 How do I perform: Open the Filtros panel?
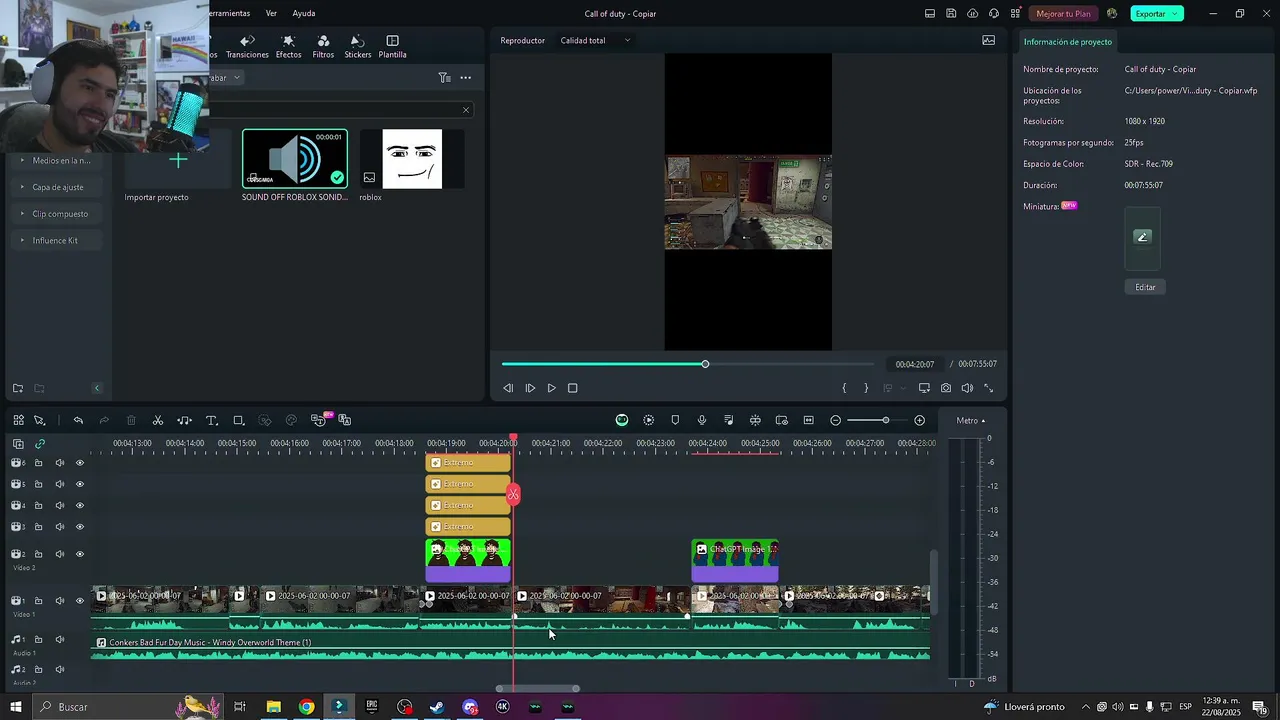pyautogui.click(x=323, y=46)
